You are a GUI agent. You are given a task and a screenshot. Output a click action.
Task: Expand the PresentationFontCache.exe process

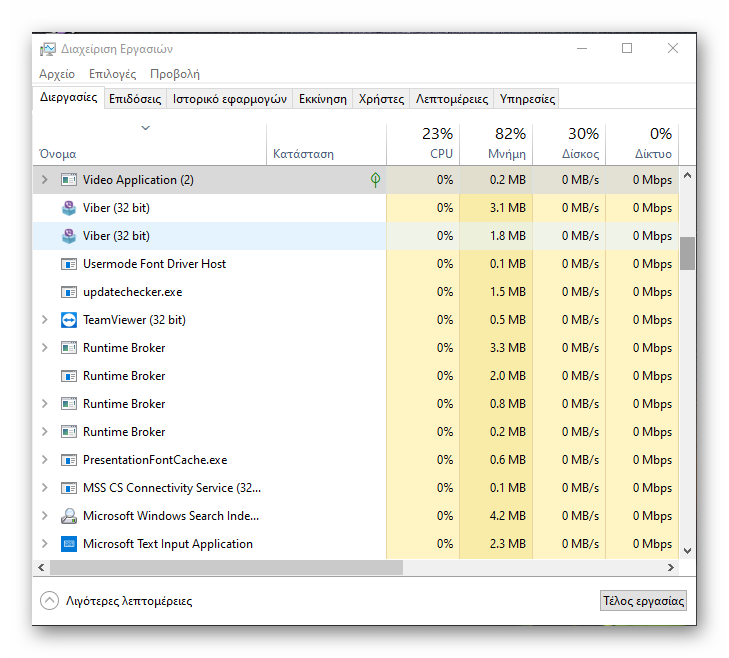[x=45, y=459]
